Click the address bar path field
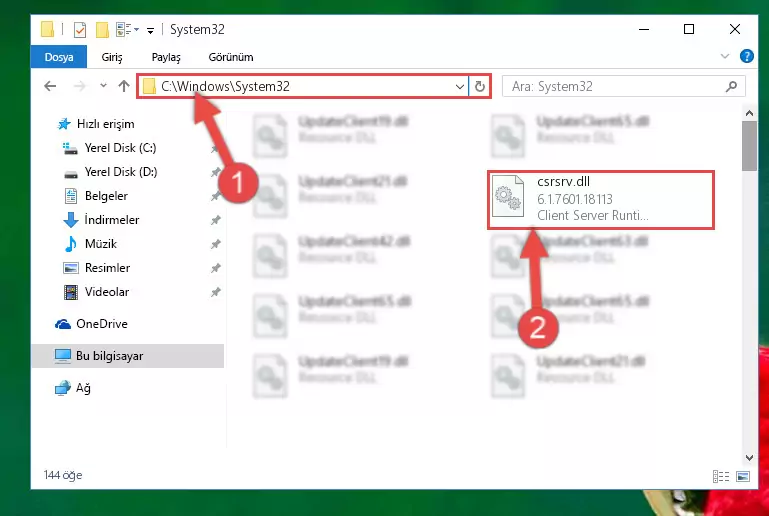This screenshot has width=769, height=516. [303, 86]
